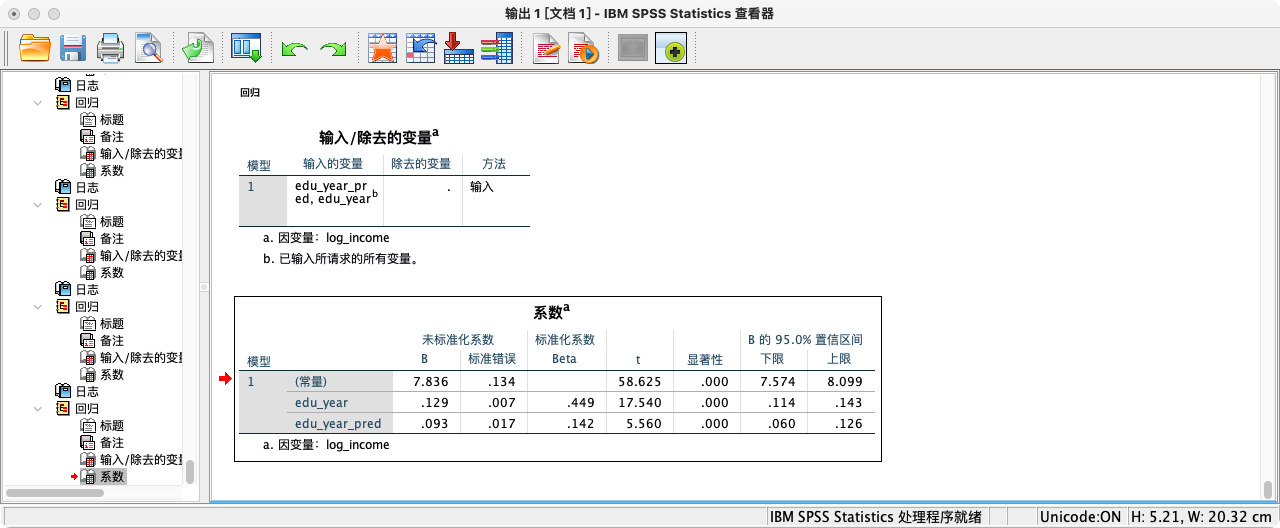Select 输入/除去的变量 under the bottom 回归 node

click(x=141, y=459)
